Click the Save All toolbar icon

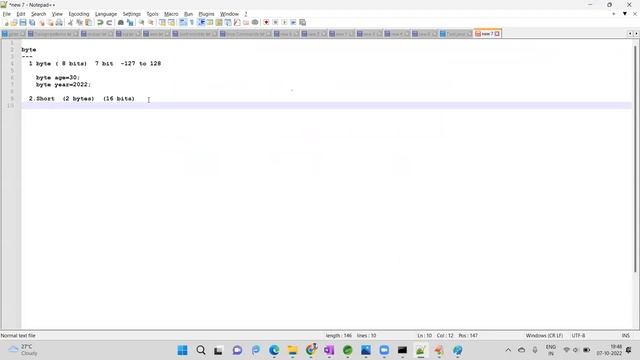tap(32, 22)
